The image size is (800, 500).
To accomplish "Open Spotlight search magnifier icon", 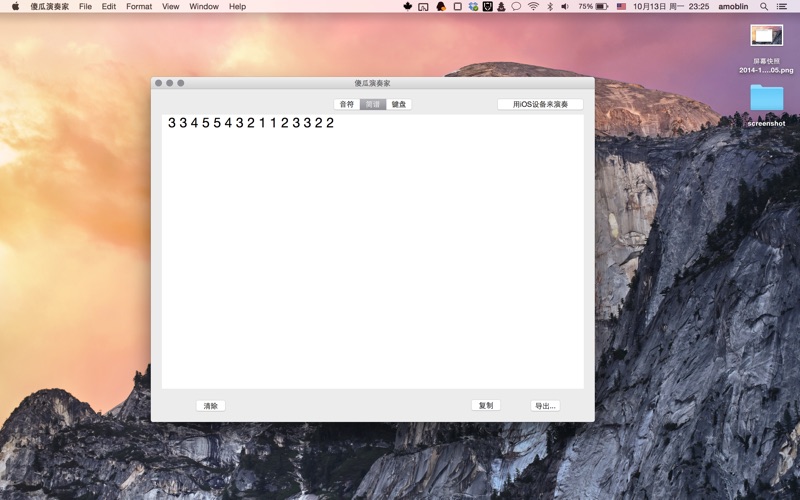I will (x=764, y=6).
